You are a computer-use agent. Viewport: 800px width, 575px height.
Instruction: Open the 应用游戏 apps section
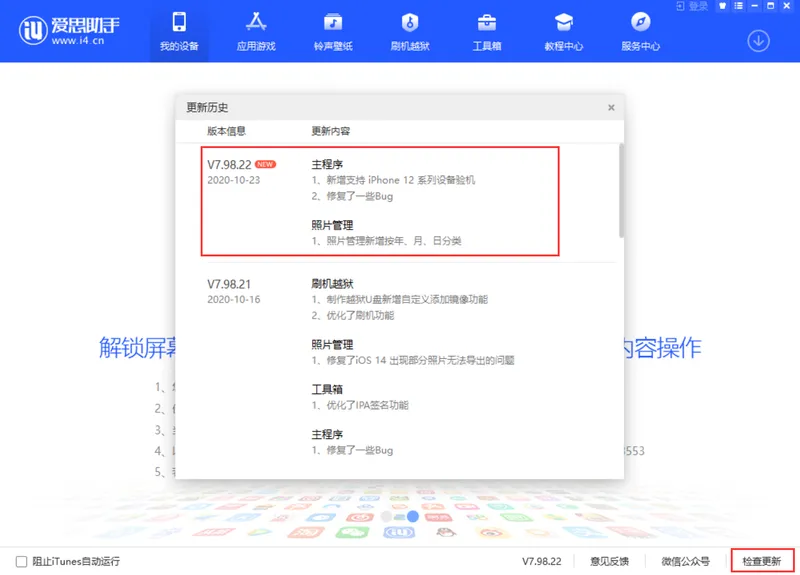point(256,32)
